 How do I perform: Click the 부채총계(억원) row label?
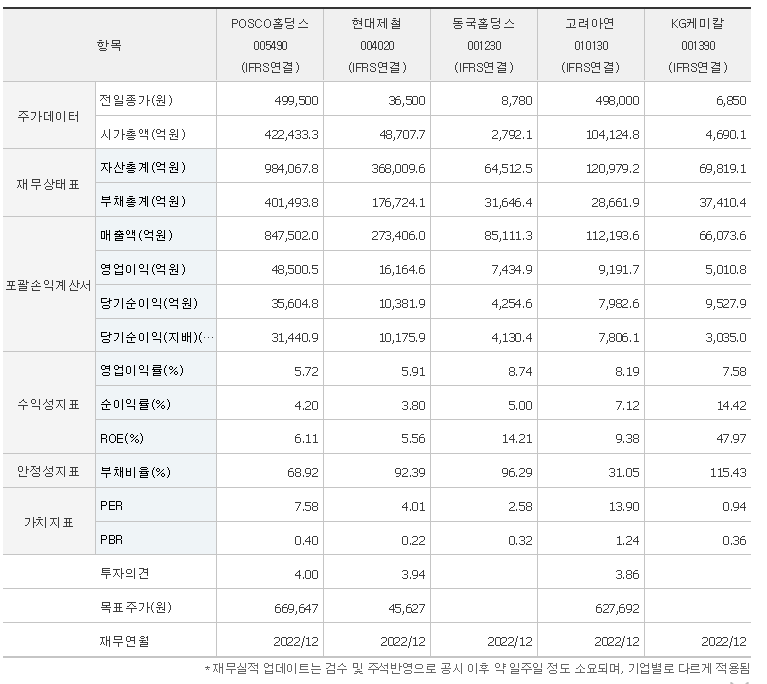click(x=143, y=202)
